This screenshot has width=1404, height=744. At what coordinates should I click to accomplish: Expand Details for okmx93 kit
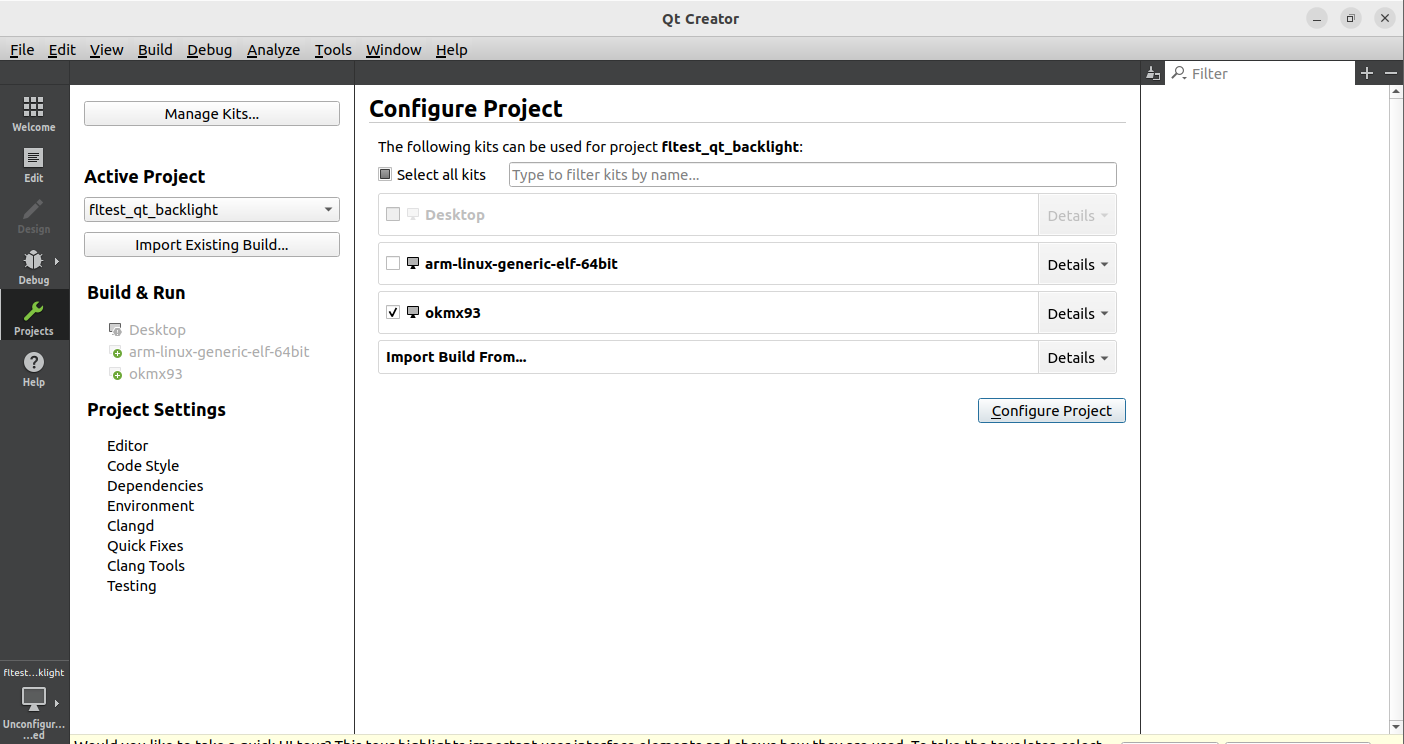click(x=1077, y=313)
